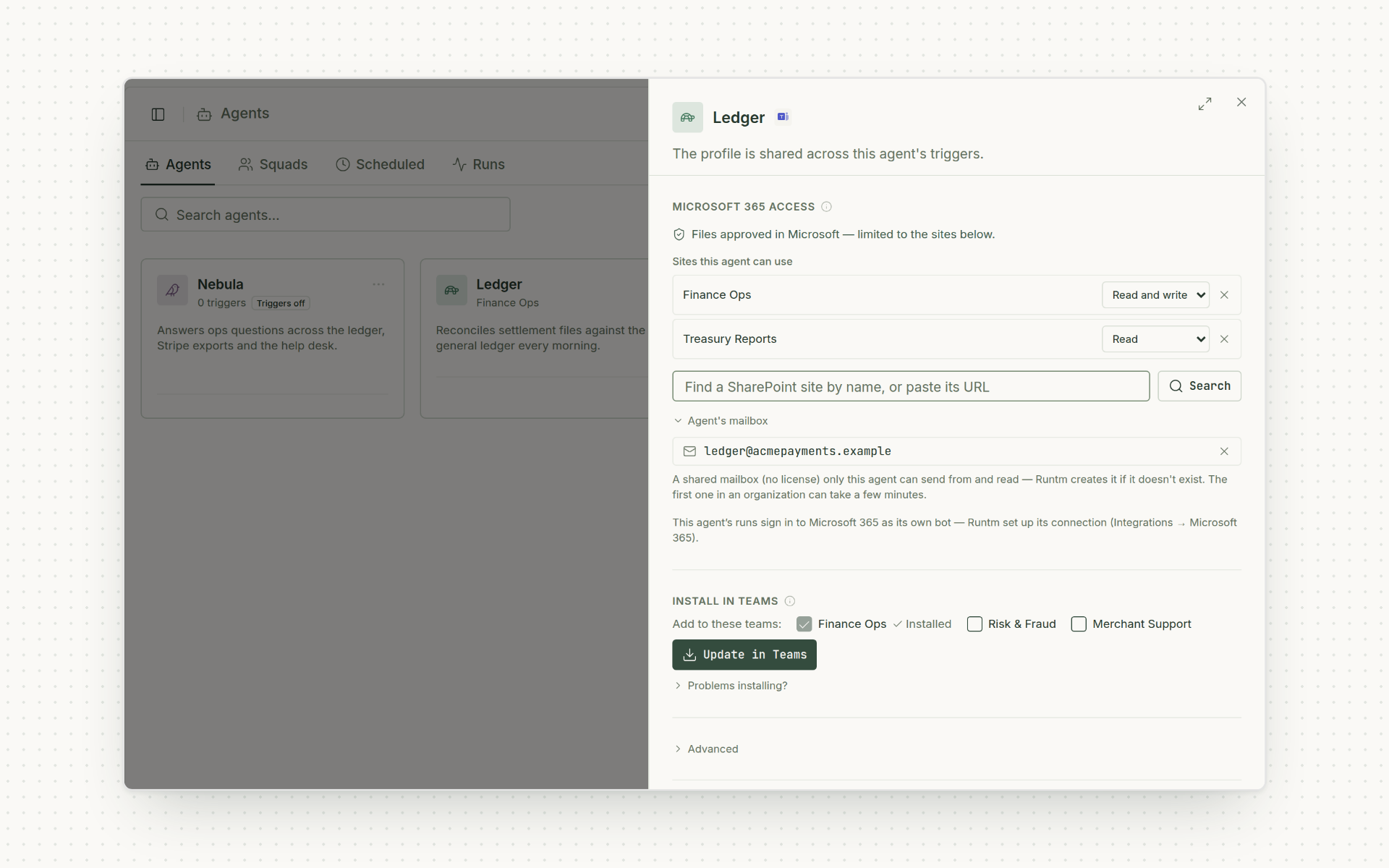Close the Ledger profile panel
The height and width of the screenshot is (868, 1389).
tap(1241, 102)
